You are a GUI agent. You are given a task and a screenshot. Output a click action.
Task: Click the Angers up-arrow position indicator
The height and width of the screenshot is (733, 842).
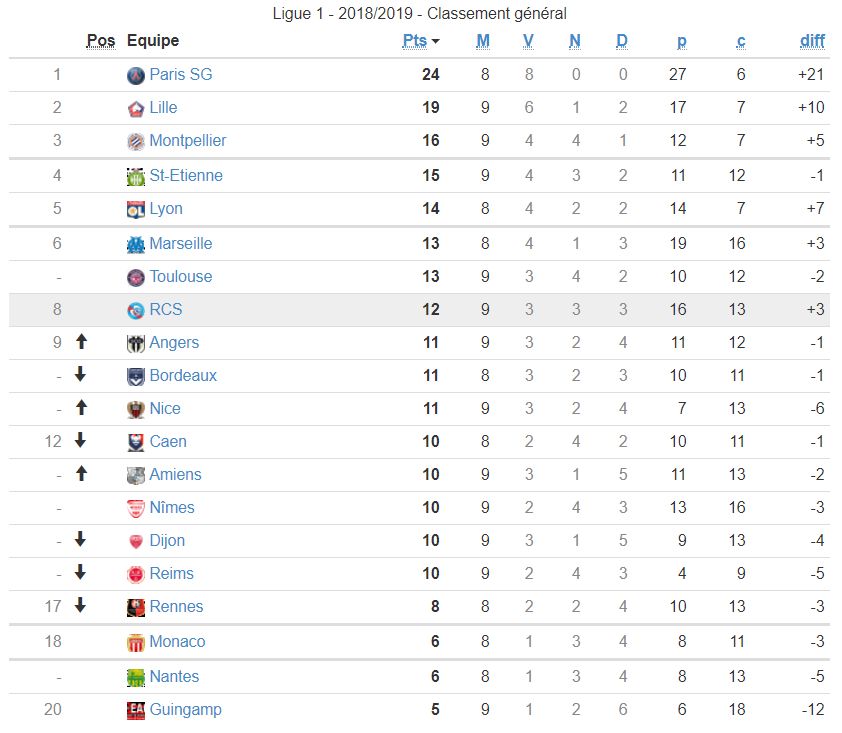pos(81,342)
